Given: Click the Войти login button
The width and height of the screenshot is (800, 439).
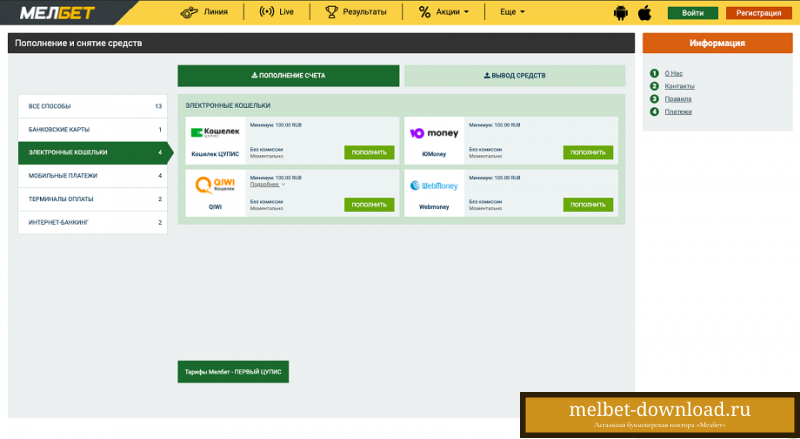Looking at the screenshot, I should (x=693, y=13).
